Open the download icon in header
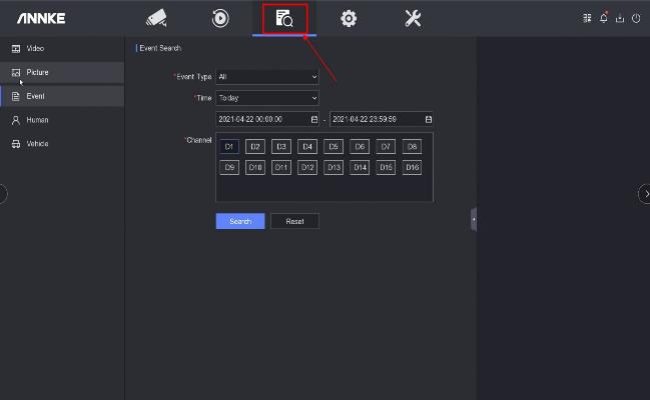Screen dimensions: 650x400 click(x=620, y=18)
